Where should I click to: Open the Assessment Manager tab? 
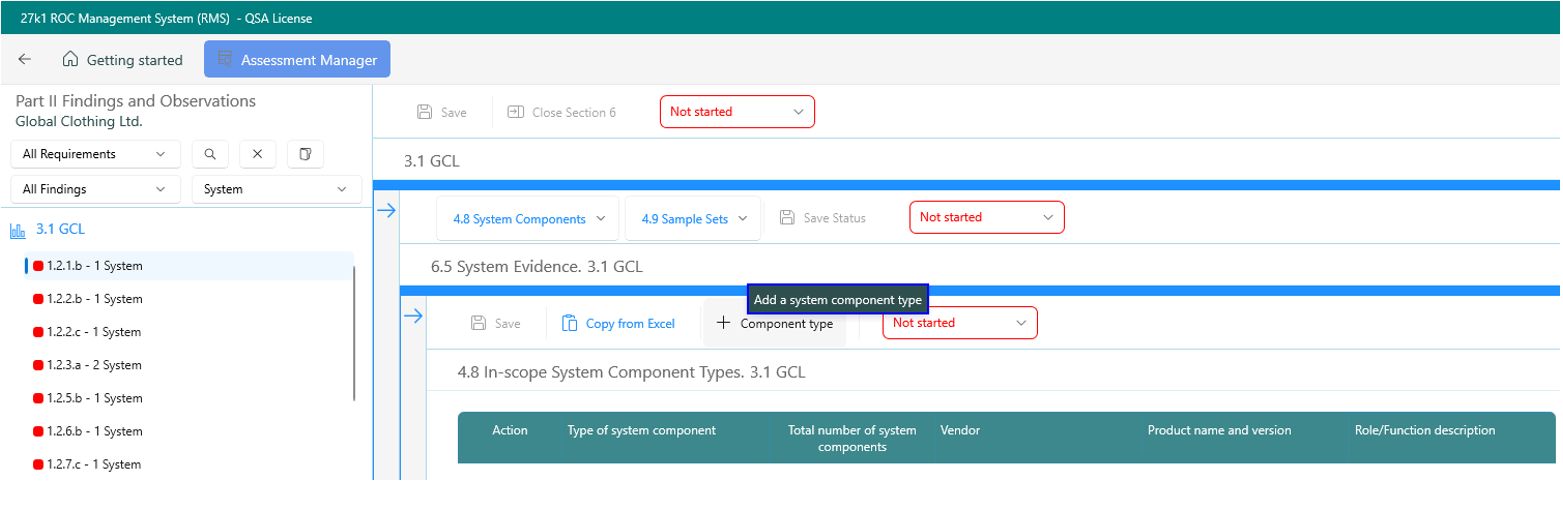(x=297, y=60)
